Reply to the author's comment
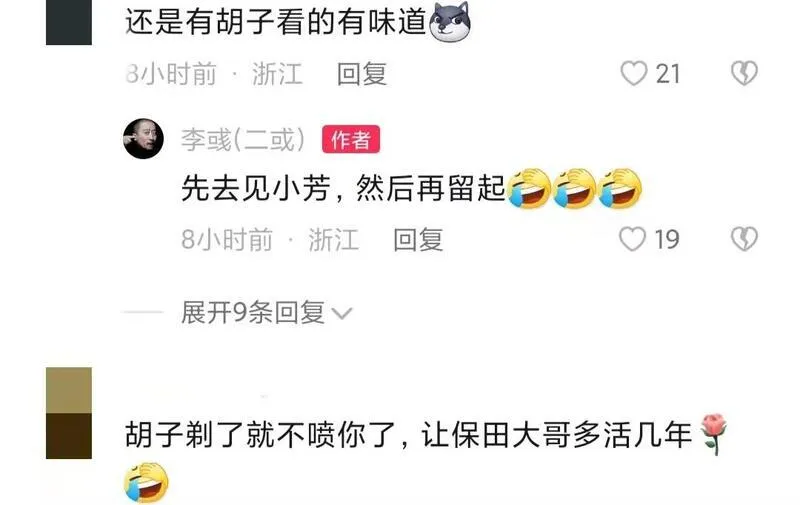The width and height of the screenshot is (800, 505). click(418, 239)
